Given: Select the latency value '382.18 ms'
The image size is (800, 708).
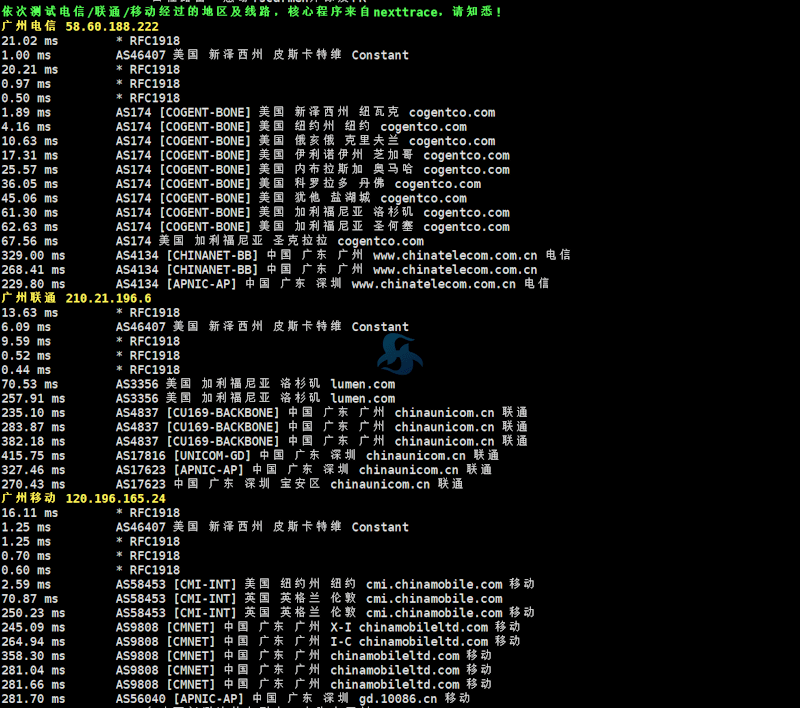Looking at the screenshot, I should 33,441.
